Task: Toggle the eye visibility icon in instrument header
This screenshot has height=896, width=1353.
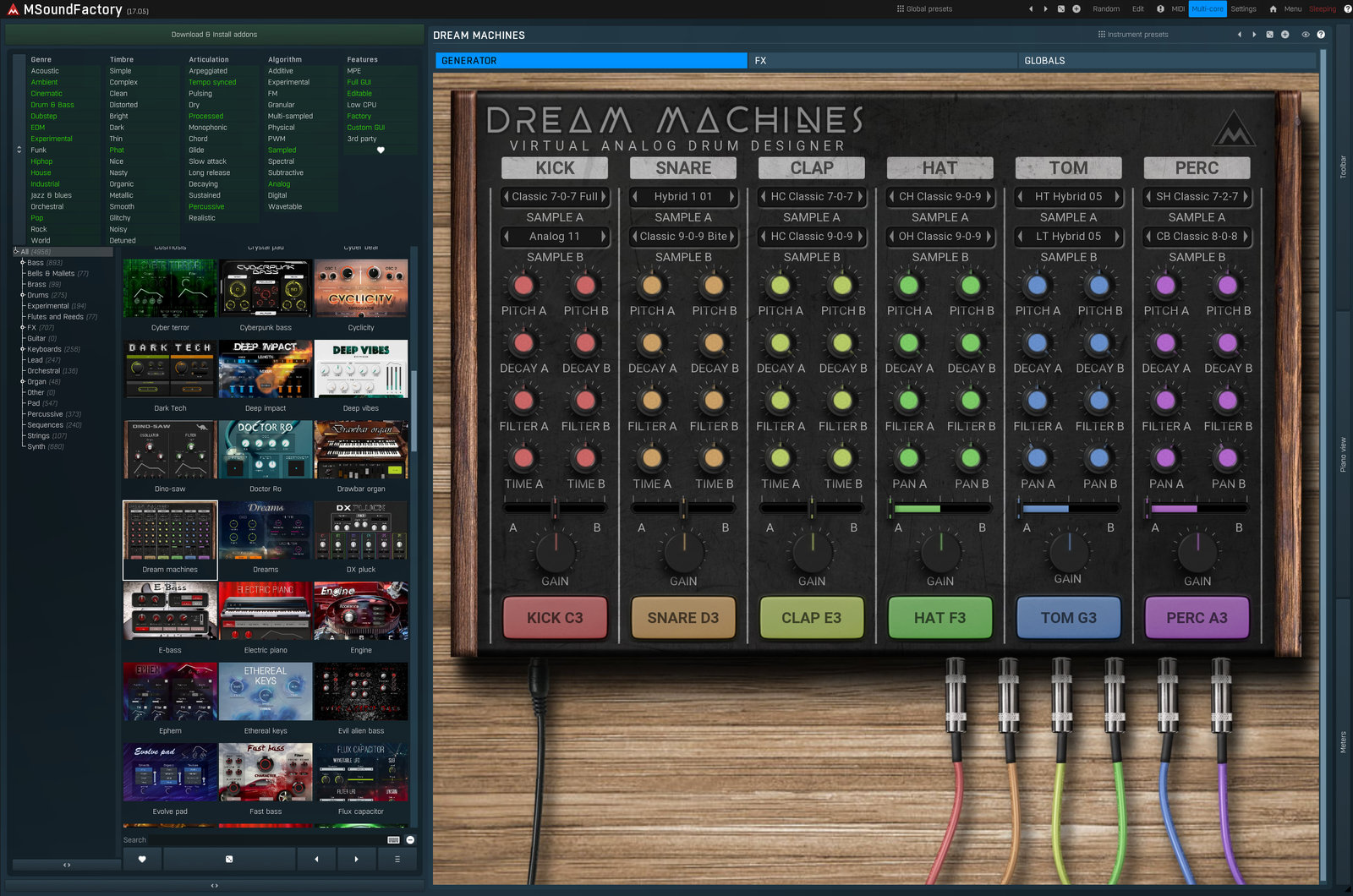Action: point(1306,35)
